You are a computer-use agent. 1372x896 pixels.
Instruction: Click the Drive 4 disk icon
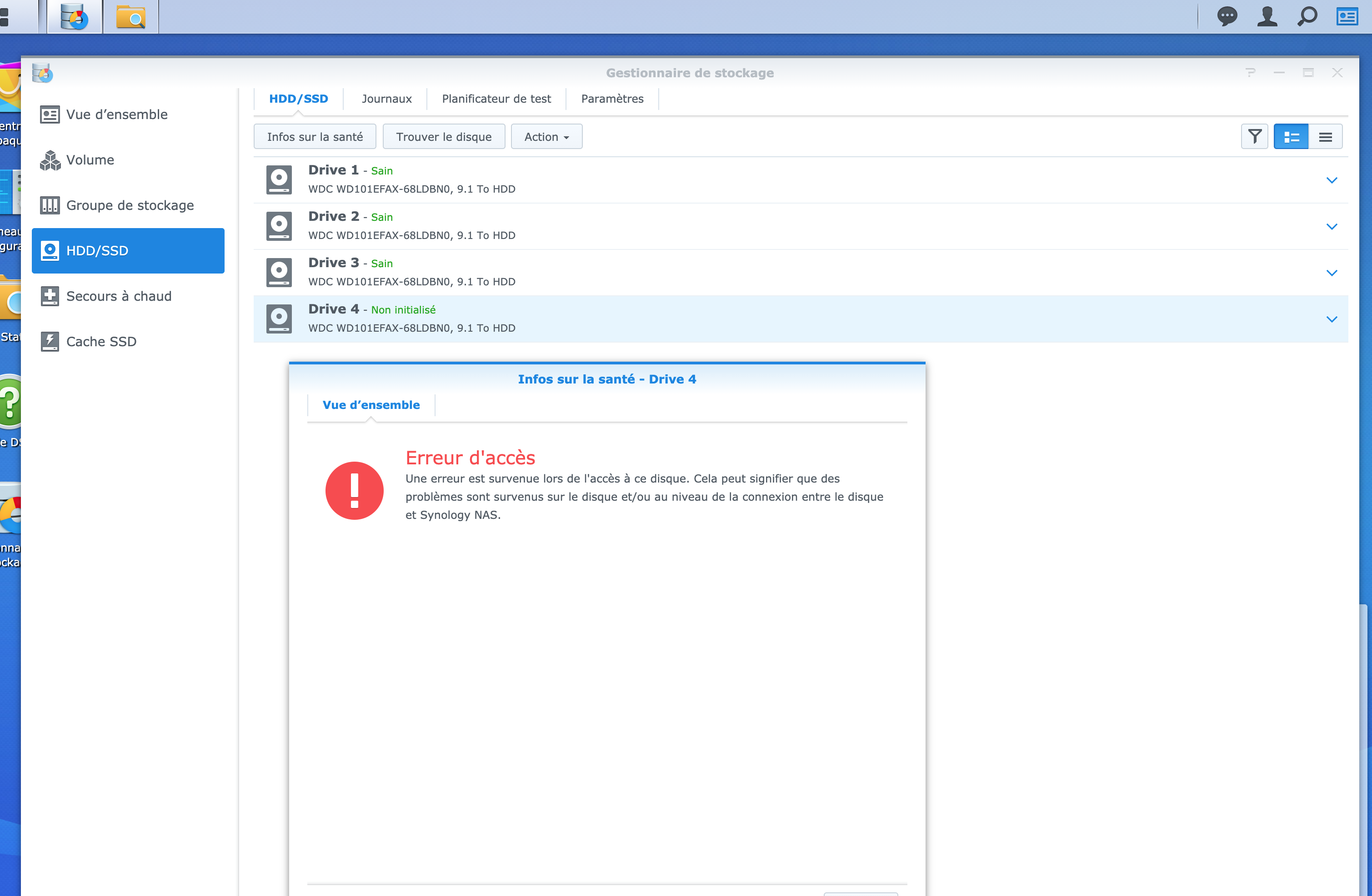(279, 319)
